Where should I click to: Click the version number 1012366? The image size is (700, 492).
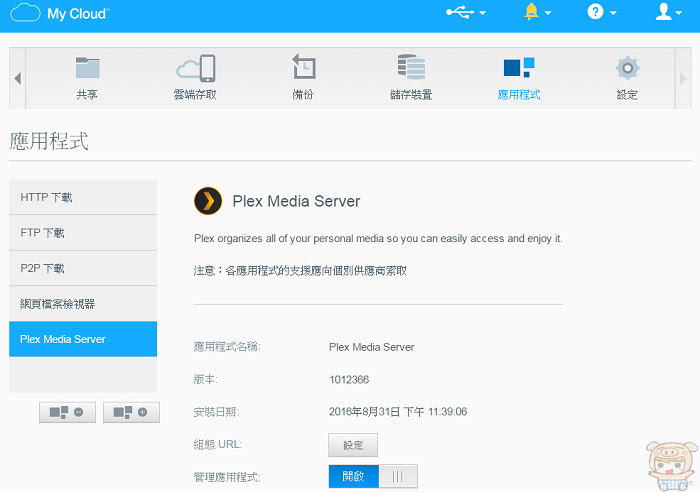click(x=349, y=380)
